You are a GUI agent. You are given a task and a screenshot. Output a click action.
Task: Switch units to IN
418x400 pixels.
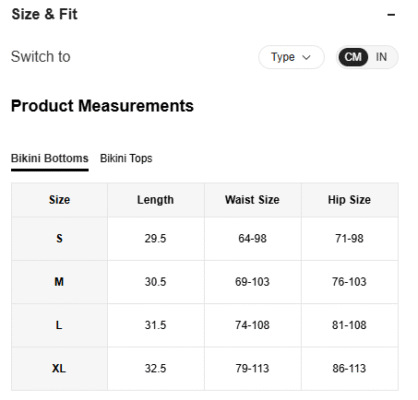(381, 57)
